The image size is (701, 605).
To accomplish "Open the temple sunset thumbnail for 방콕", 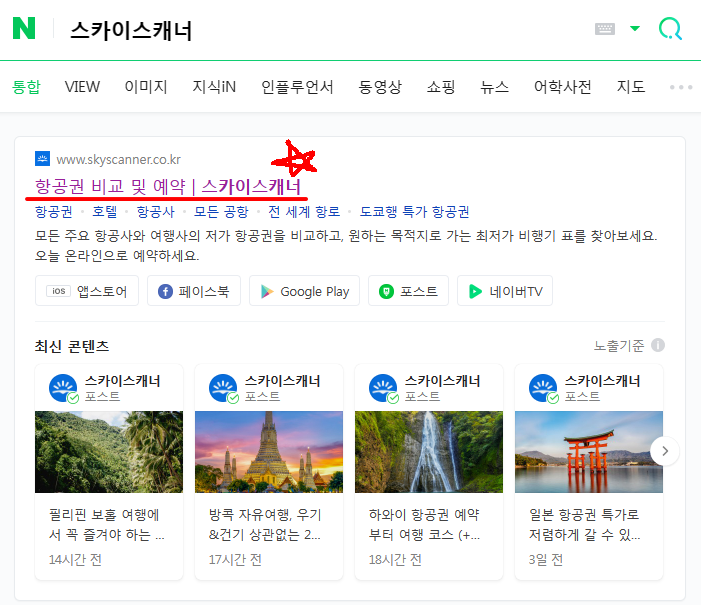I will point(269,452).
